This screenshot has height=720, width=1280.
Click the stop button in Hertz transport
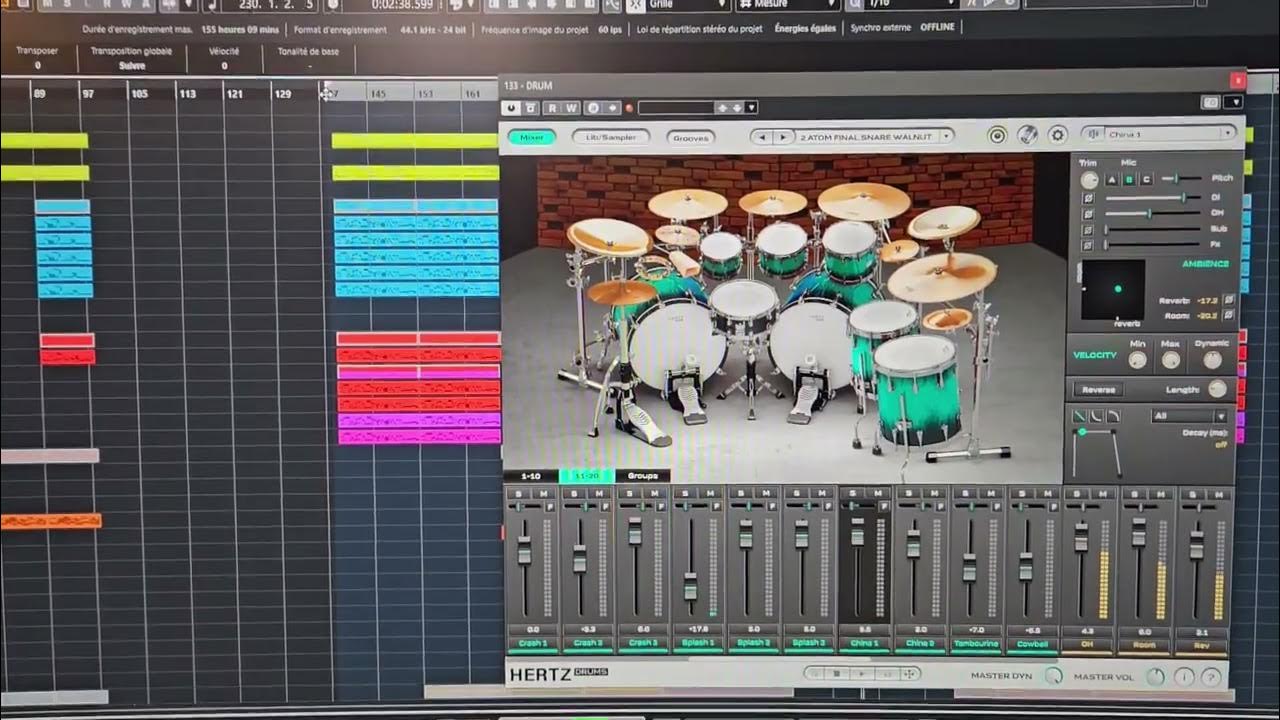[x=837, y=674]
